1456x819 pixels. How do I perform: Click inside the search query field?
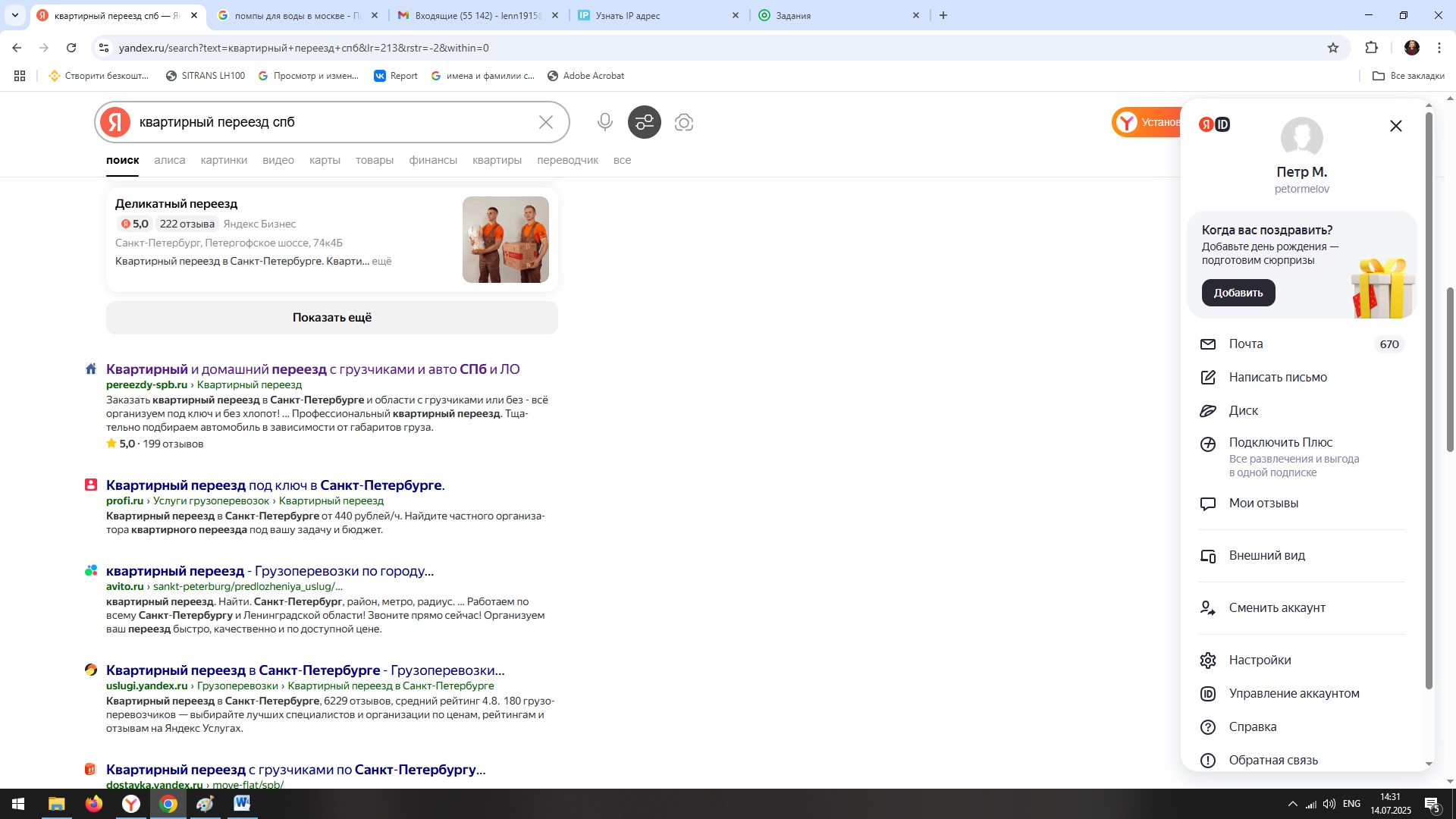[334, 122]
